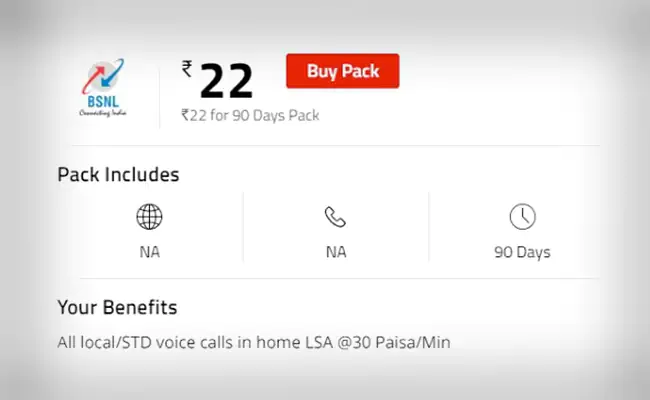650x400 pixels.
Task: Click the NA label under phone
Action: point(336,252)
